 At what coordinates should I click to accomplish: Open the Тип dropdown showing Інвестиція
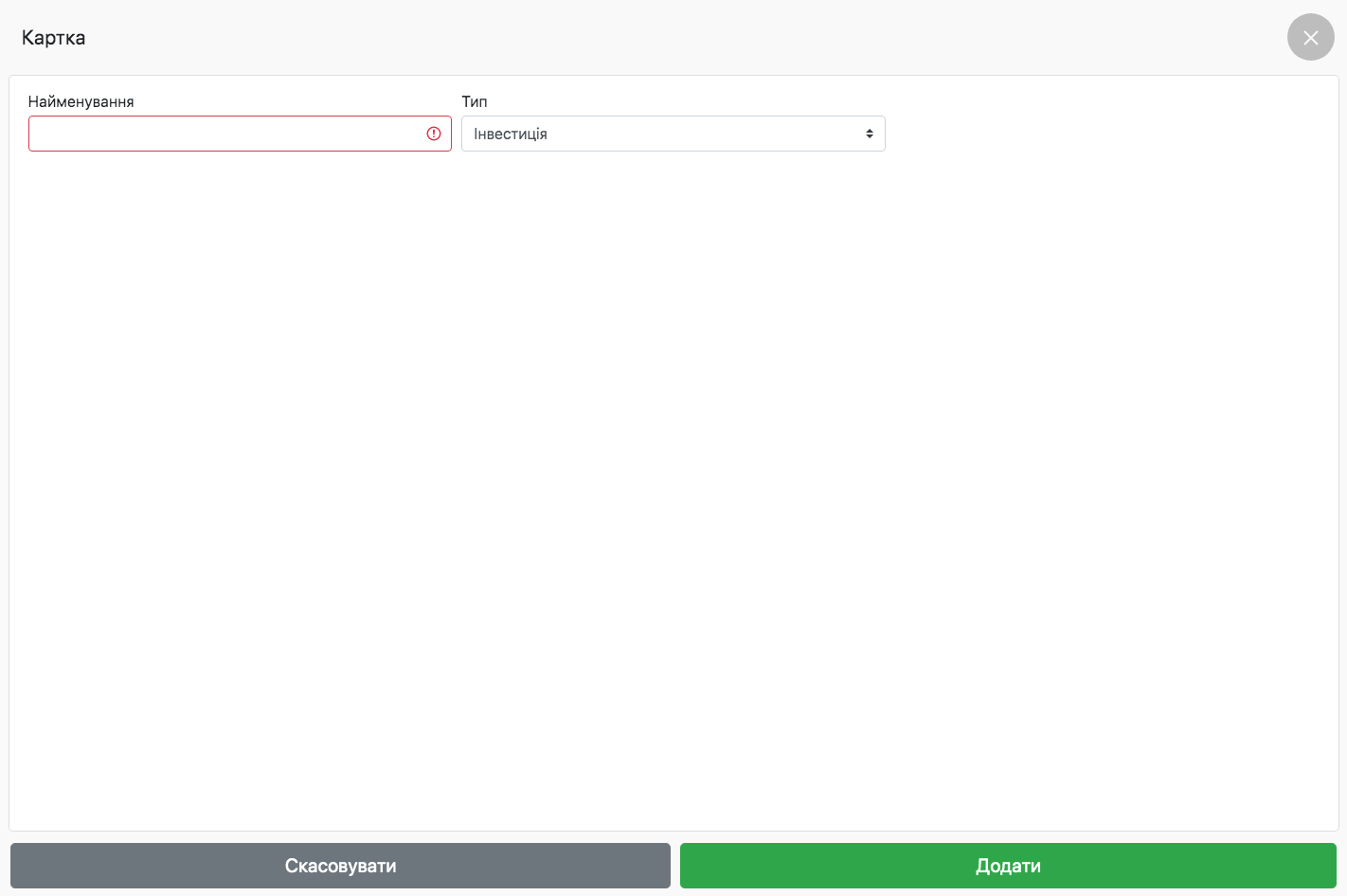[x=673, y=134]
